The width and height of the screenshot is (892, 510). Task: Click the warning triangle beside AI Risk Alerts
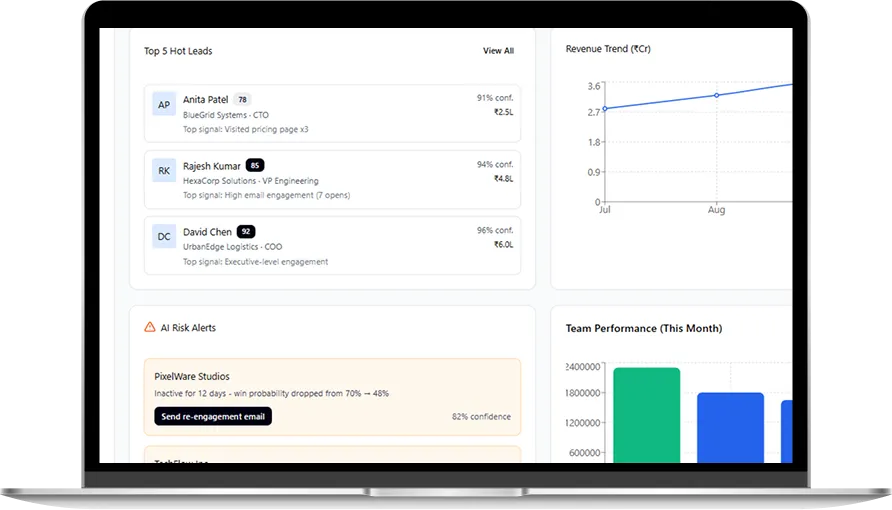[150, 327]
